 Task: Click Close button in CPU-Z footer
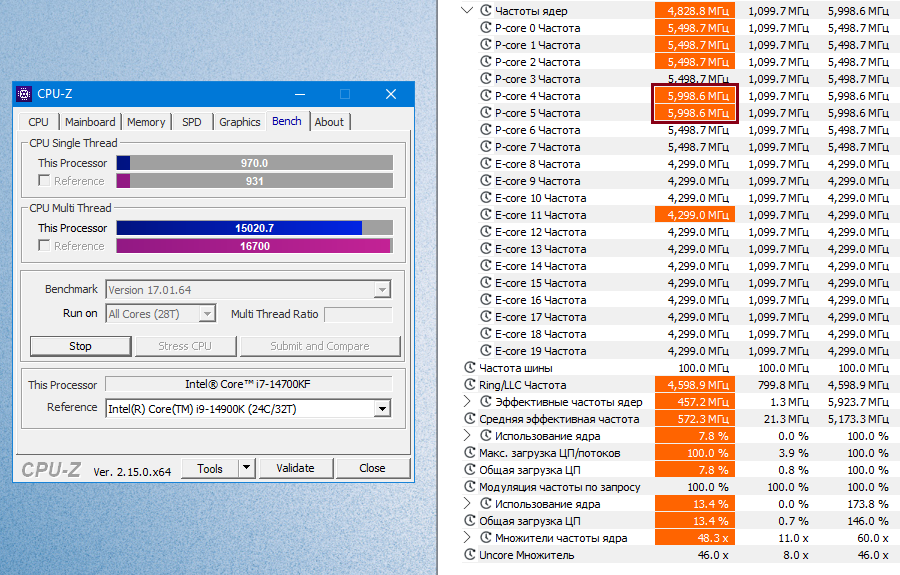373,468
